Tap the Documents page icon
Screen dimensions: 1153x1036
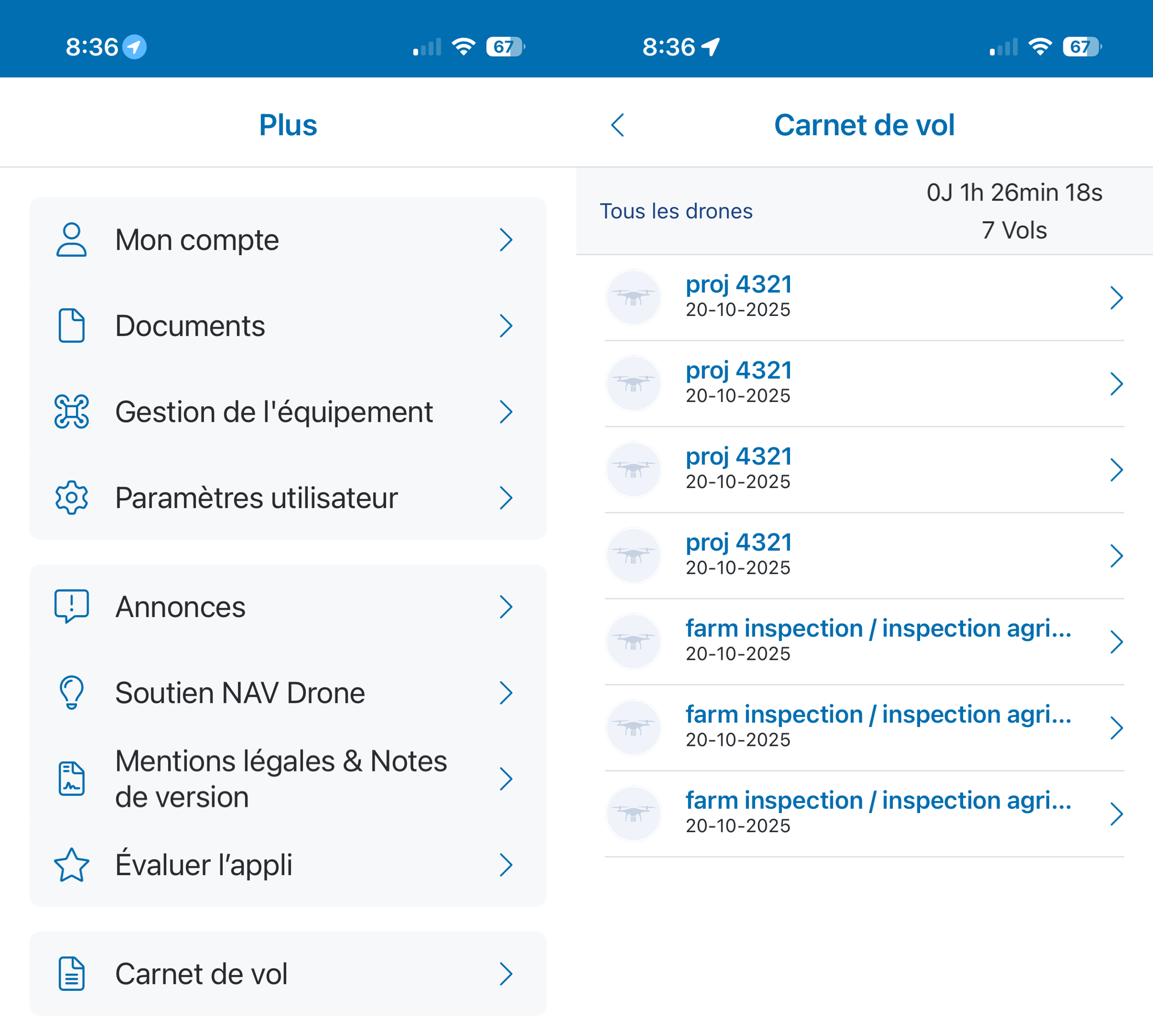pos(71,326)
